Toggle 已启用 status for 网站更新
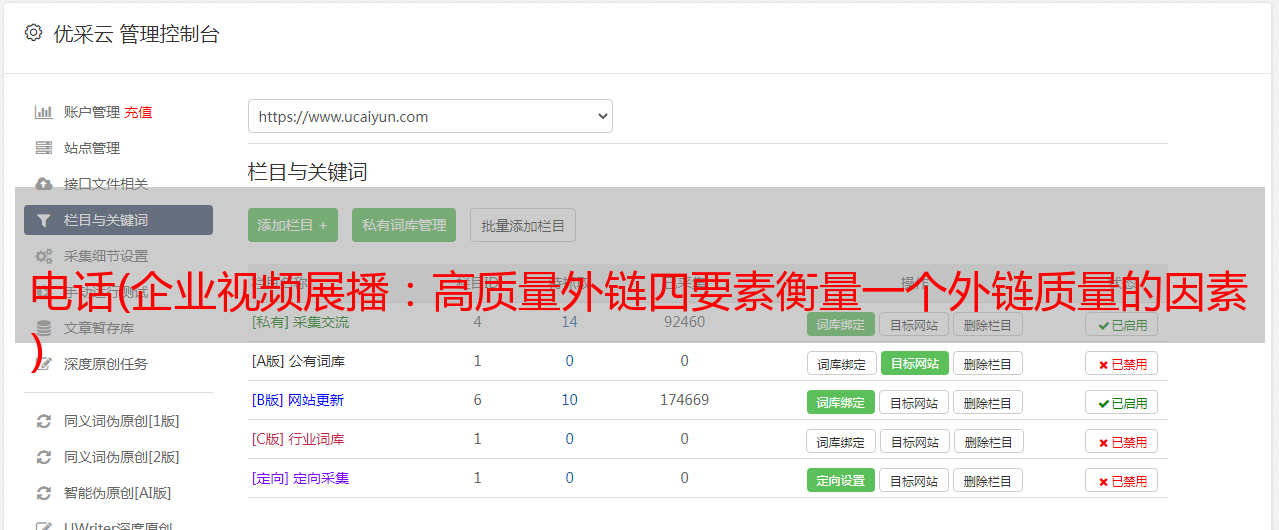Viewport: 1279px width, 530px height. (1121, 402)
